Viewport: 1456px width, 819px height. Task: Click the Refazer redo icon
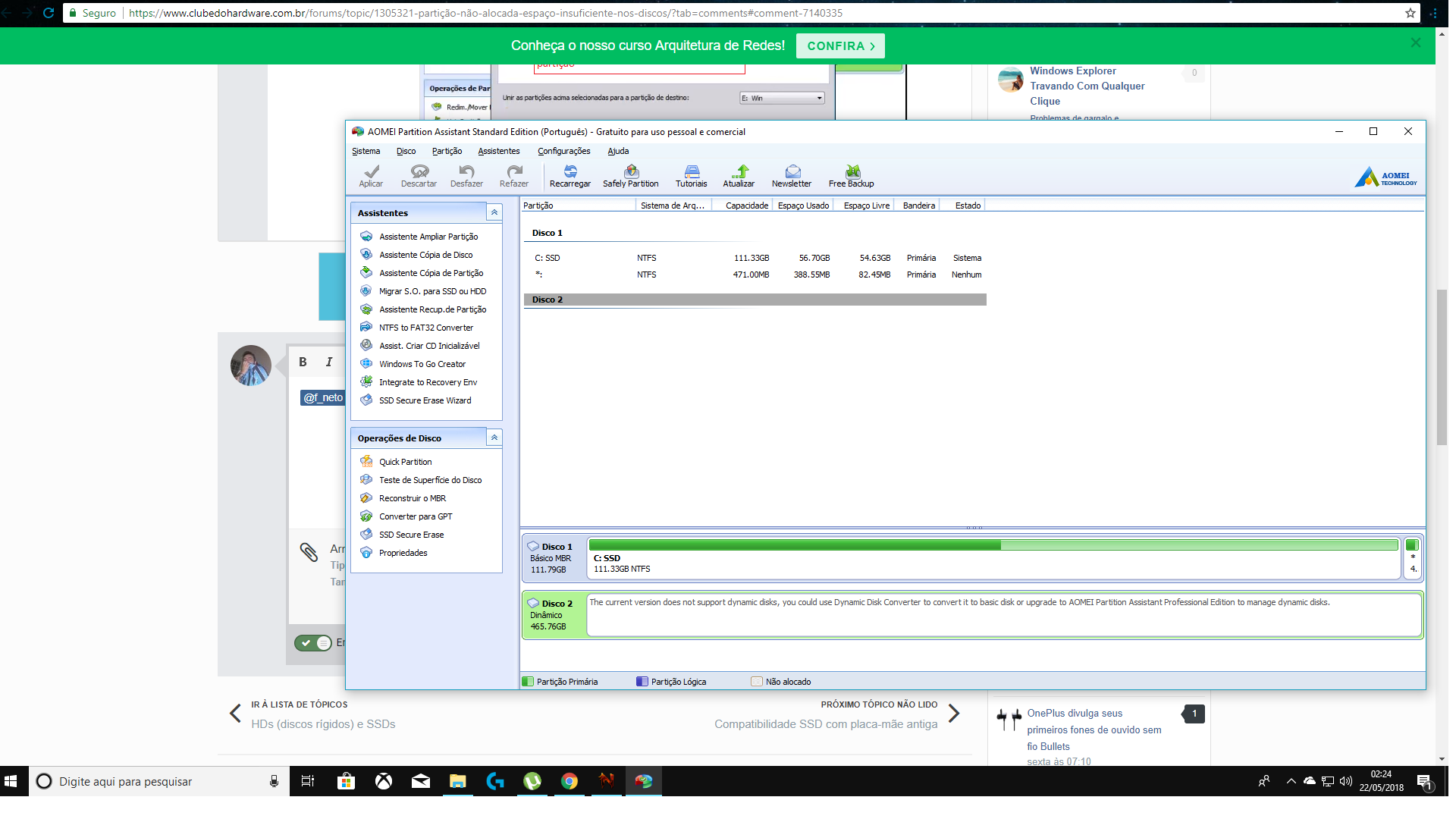point(514,176)
